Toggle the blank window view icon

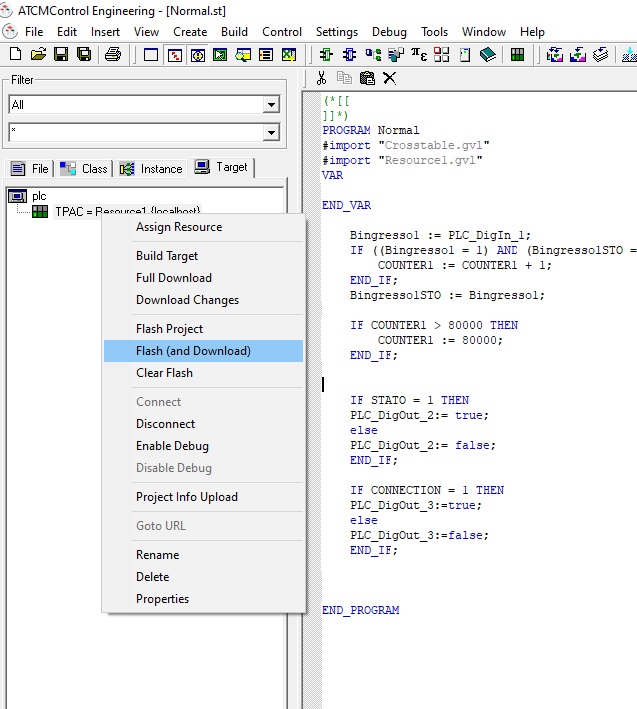click(x=151, y=55)
